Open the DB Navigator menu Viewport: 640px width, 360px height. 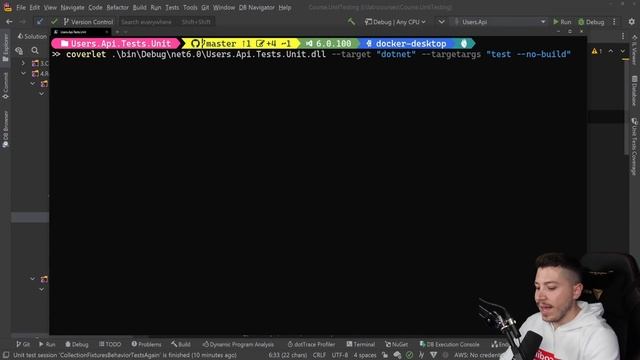(257, 7)
